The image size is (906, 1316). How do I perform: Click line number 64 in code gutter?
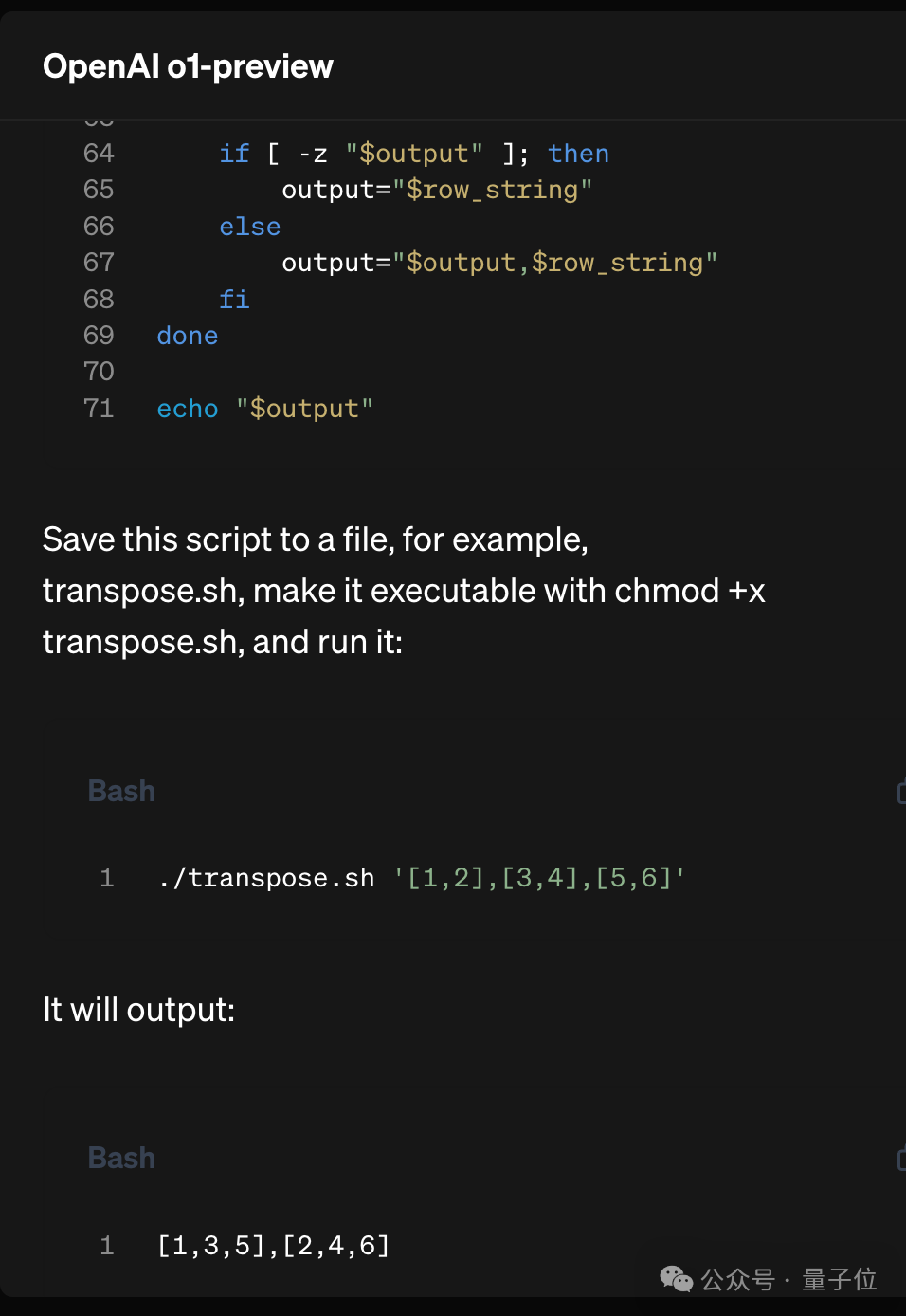coord(99,153)
